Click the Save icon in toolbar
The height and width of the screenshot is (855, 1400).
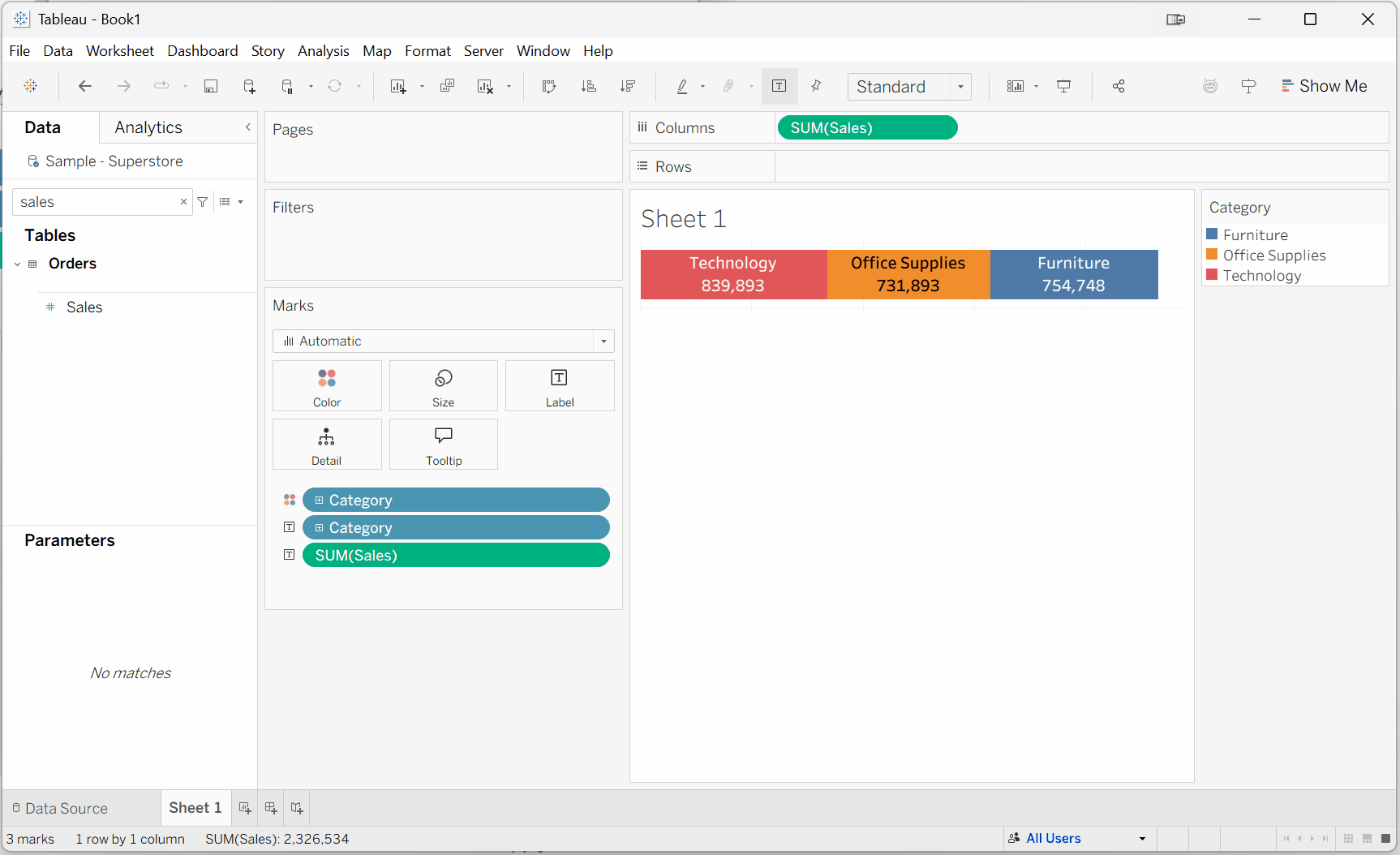click(211, 86)
